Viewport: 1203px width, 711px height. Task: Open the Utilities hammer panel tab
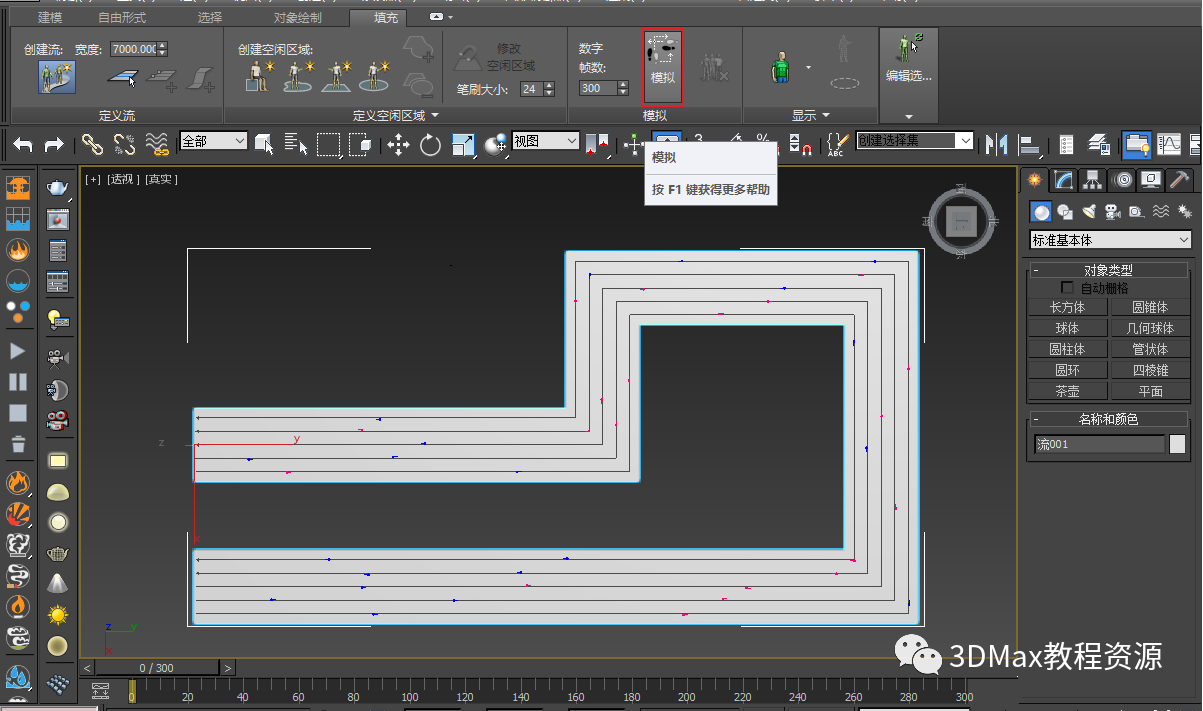pyautogui.click(x=1180, y=180)
